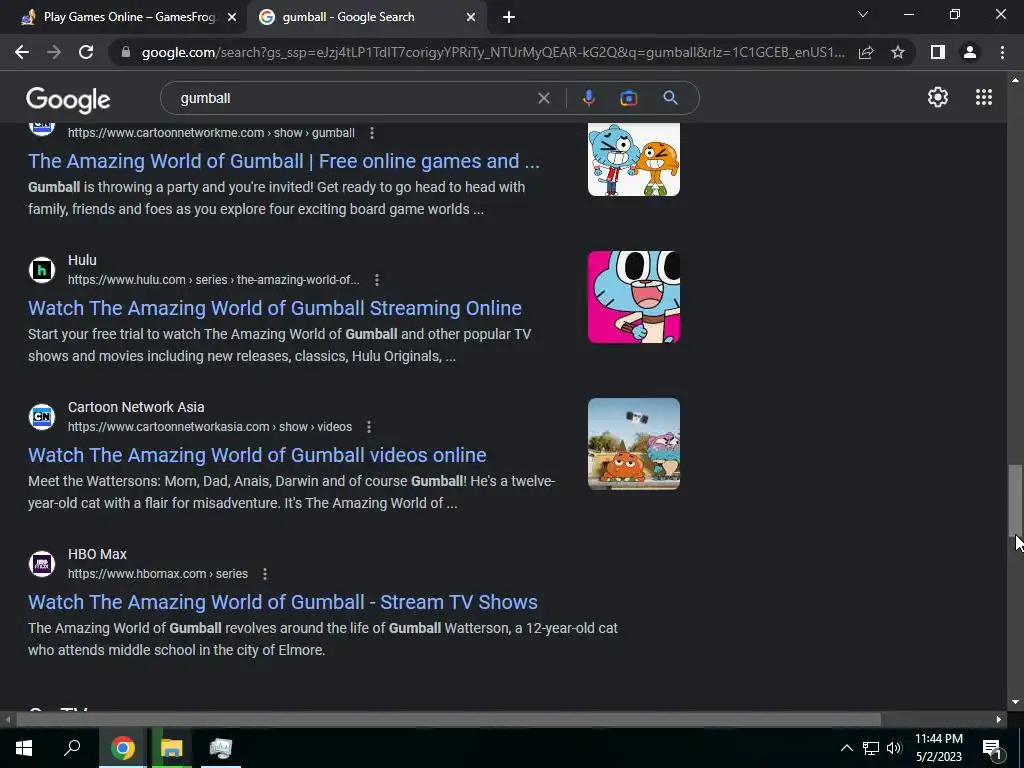Open the Windows Start menu

[24, 748]
